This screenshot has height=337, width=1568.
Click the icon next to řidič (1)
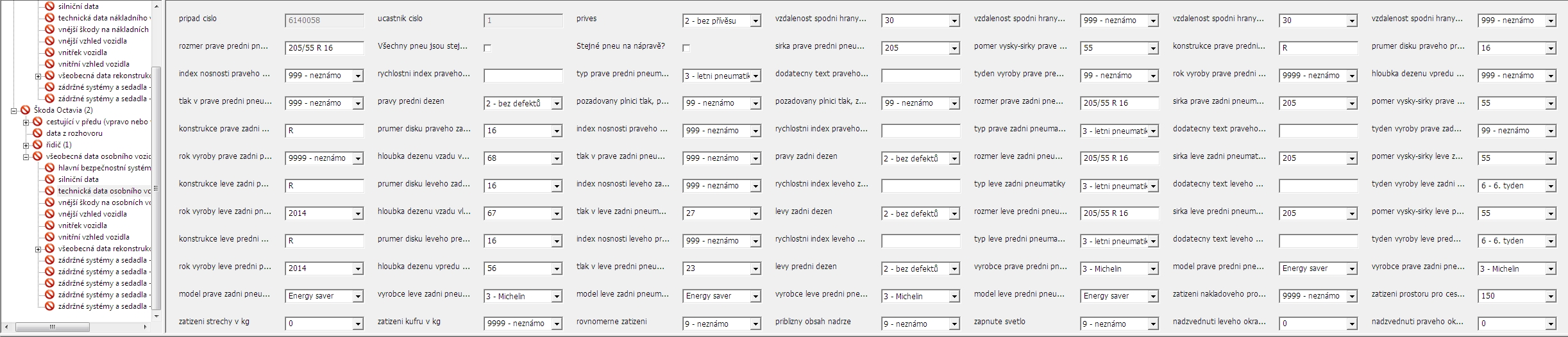pos(38,145)
